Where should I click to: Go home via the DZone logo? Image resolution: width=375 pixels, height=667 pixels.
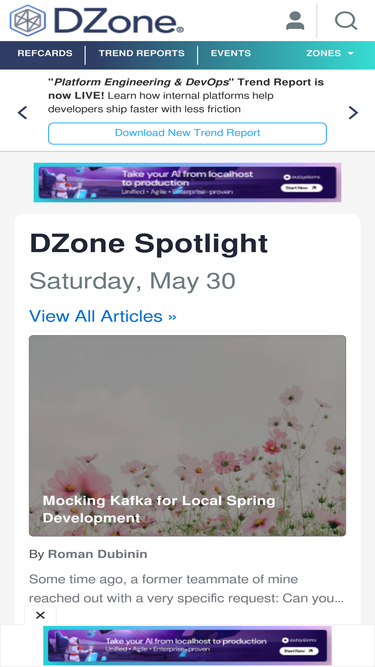pyautogui.click(x=97, y=20)
